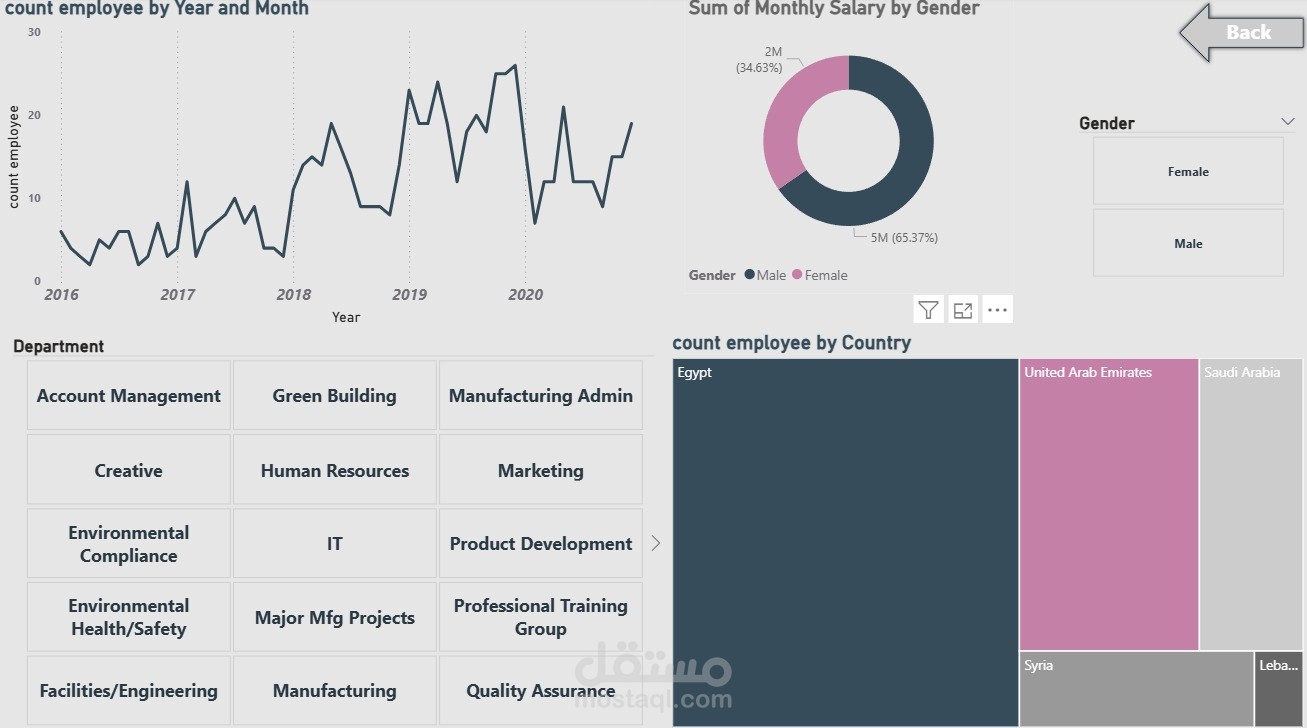Viewport: 1307px width, 728px height.
Task: Toggle the Female gender slicer tile
Action: pos(1188,171)
